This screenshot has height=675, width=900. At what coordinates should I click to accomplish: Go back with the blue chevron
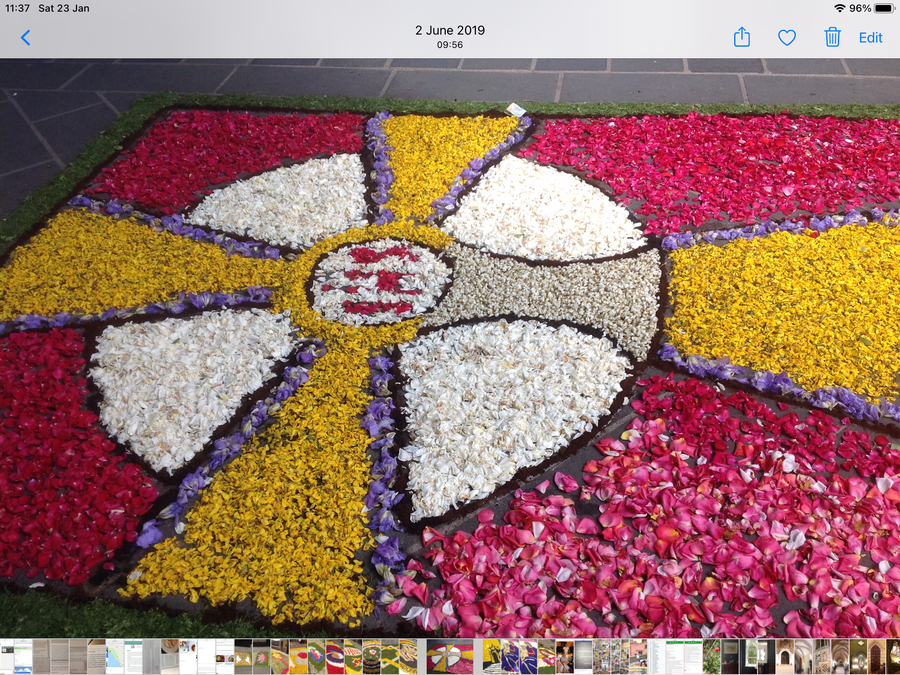25,38
